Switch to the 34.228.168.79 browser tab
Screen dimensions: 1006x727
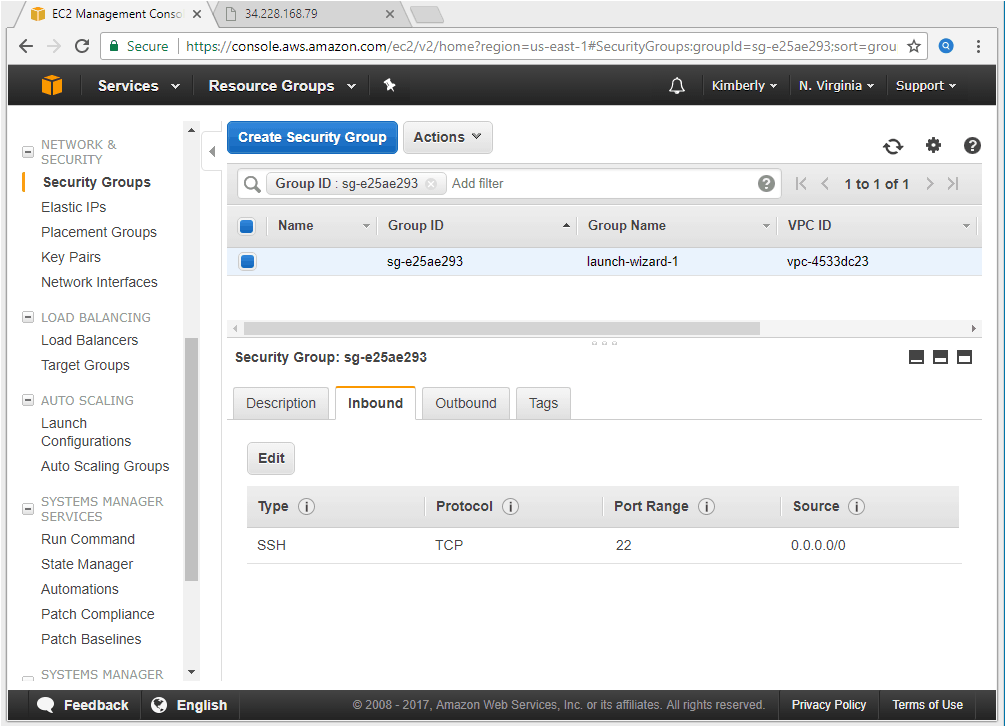coord(311,14)
